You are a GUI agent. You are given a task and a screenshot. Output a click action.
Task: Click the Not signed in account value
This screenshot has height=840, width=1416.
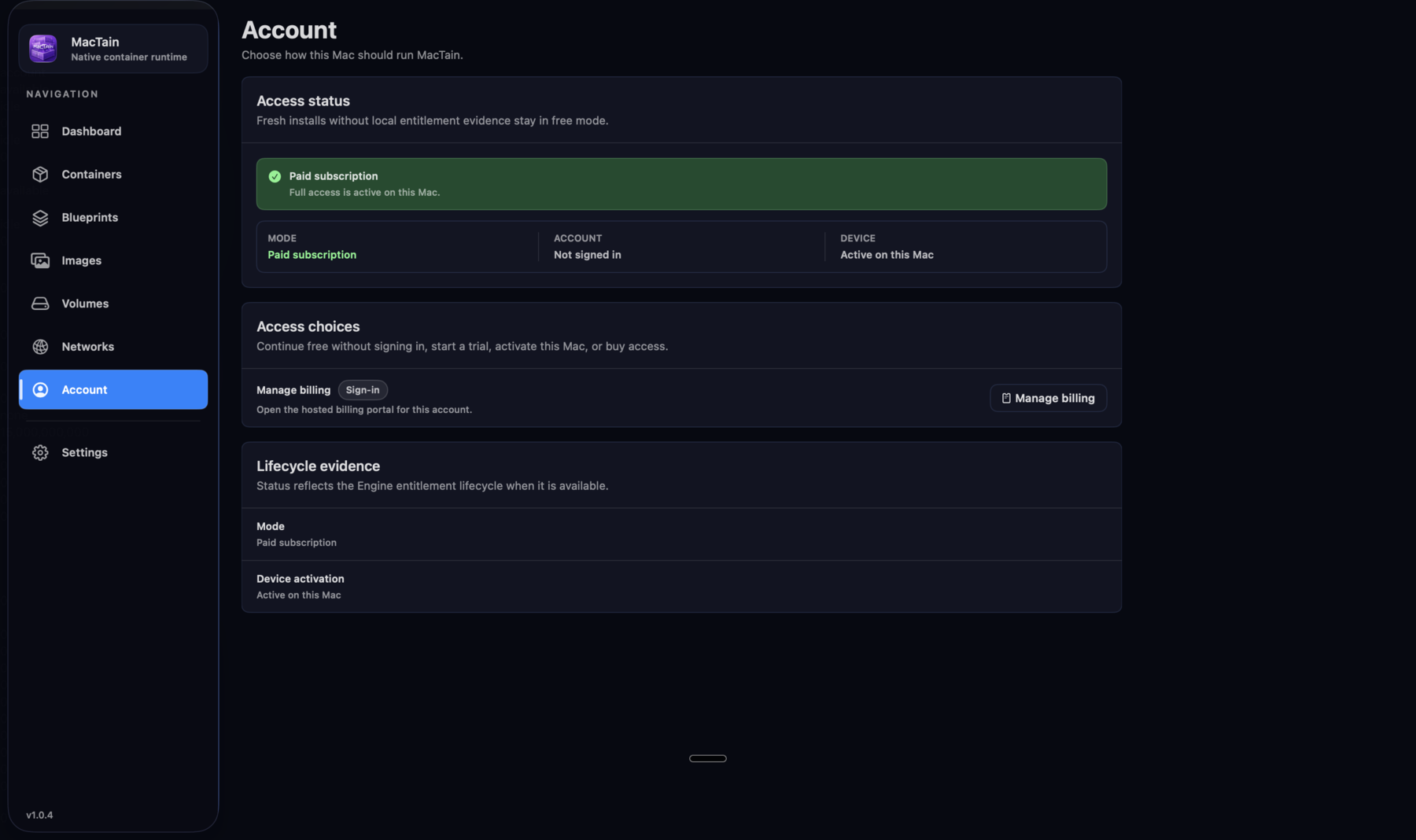(588, 255)
